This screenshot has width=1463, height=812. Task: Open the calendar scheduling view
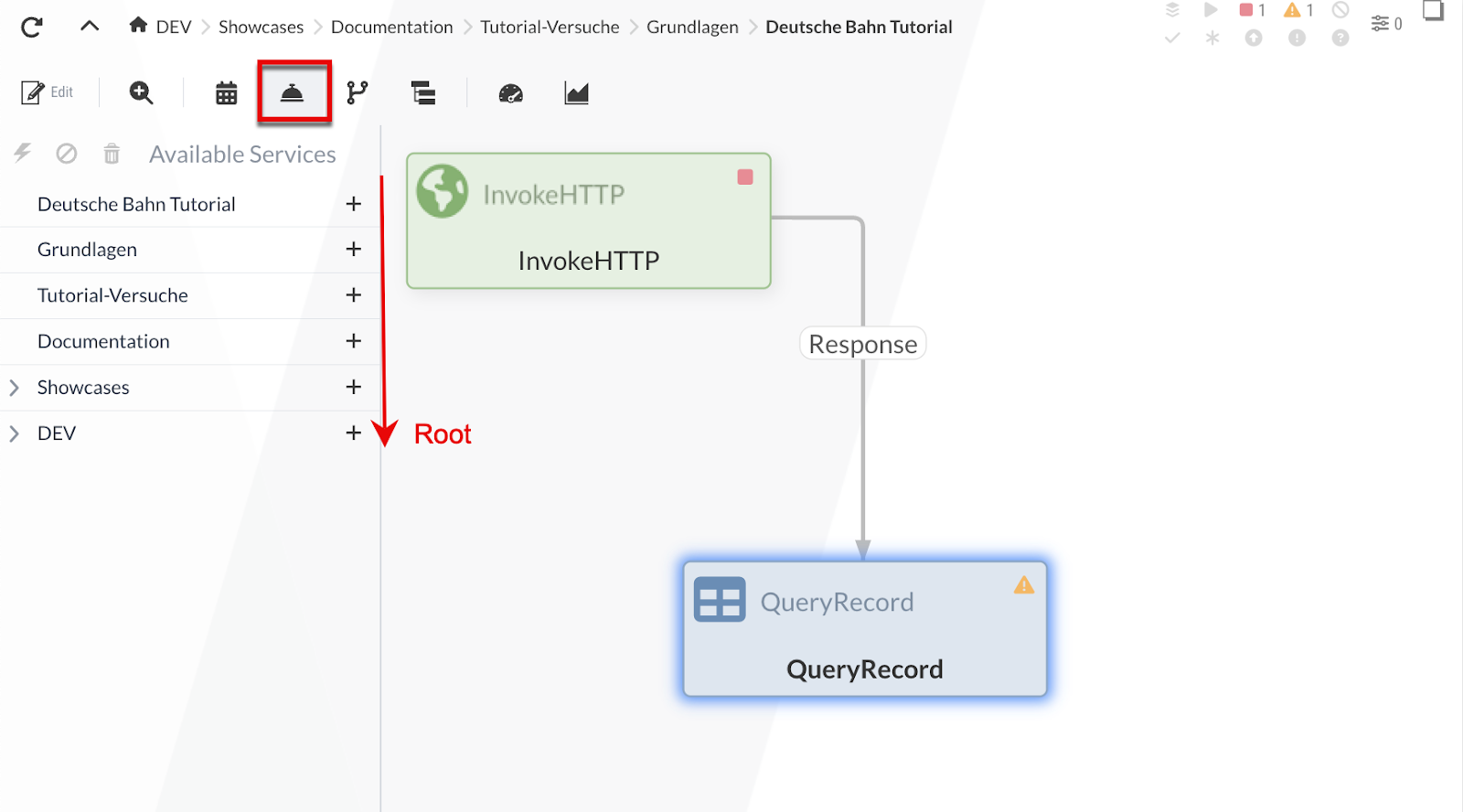[x=226, y=92]
